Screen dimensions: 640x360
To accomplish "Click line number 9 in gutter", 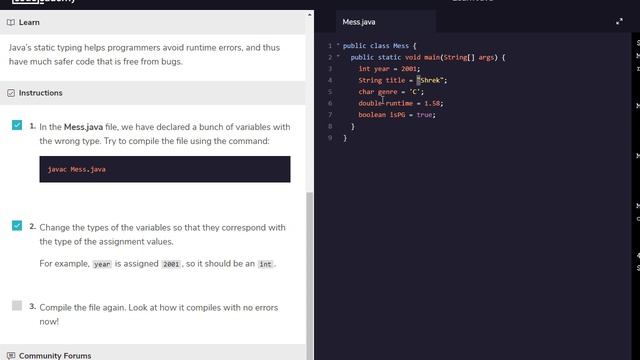I will [x=330, y=138].
